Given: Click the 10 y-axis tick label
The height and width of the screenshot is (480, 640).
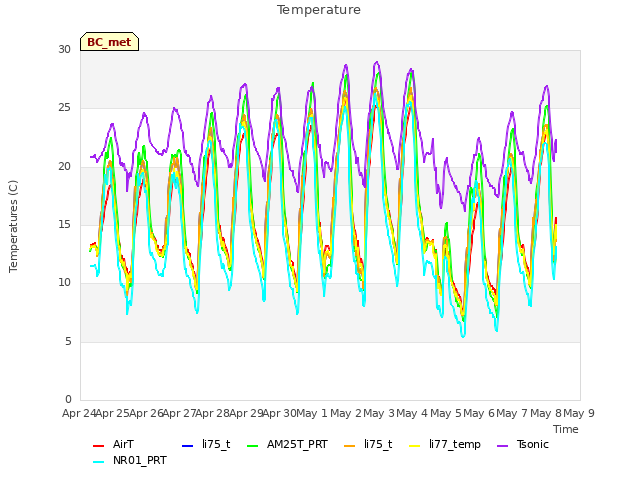Looking at the screenshot, I should [x=64, y=283].
